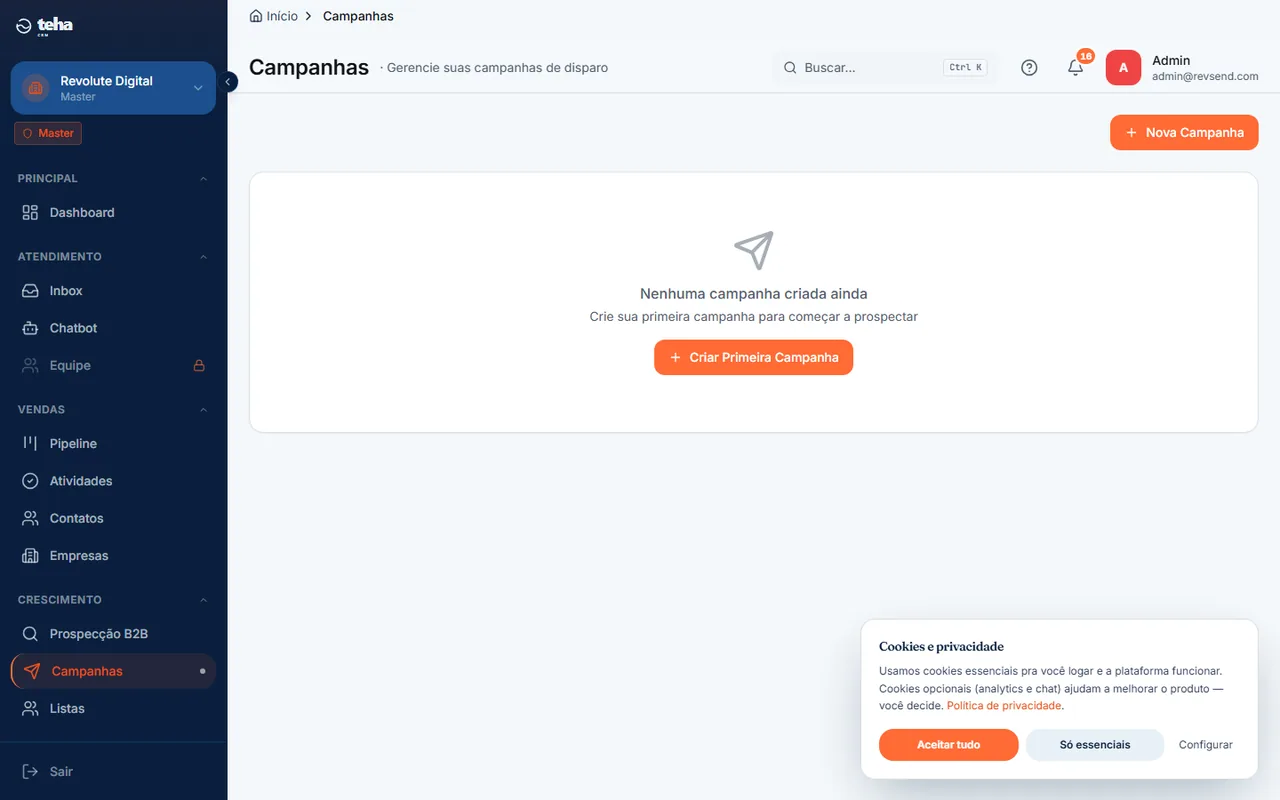Open the Contatos menu item

coord(113,519)
